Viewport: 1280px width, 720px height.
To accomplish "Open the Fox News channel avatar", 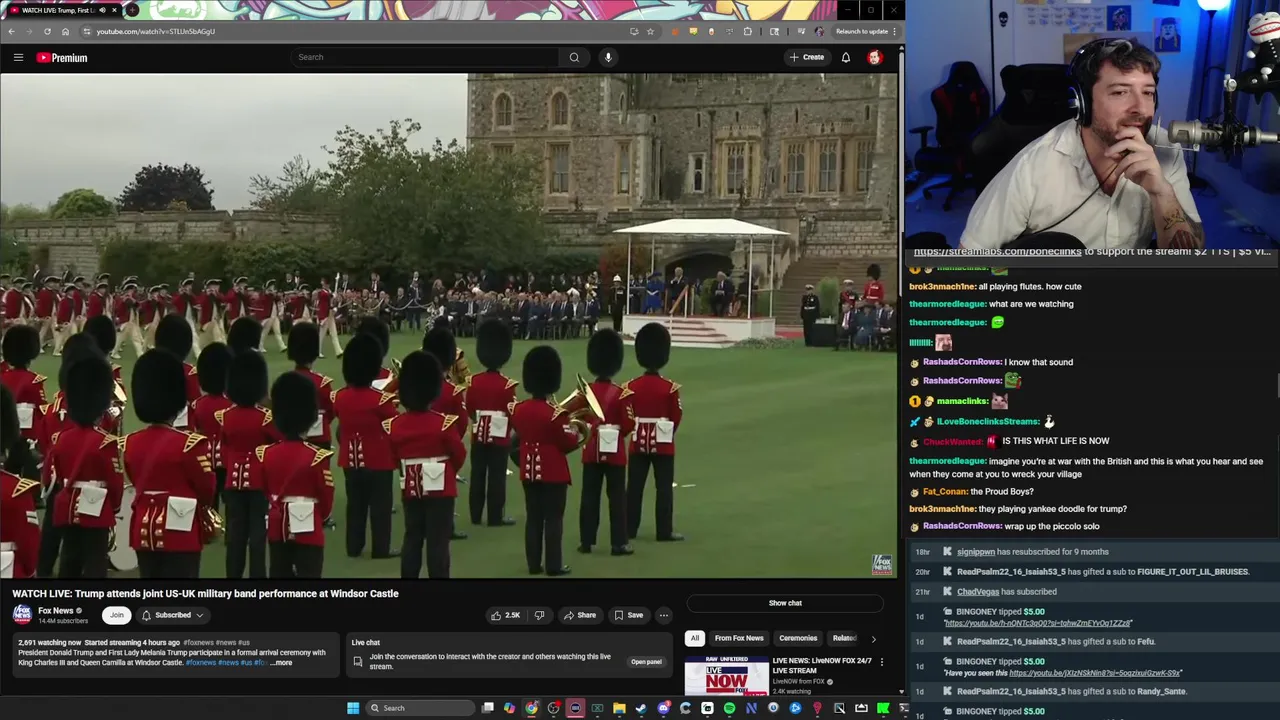I will pyautogui.click(x=21, y=615).
